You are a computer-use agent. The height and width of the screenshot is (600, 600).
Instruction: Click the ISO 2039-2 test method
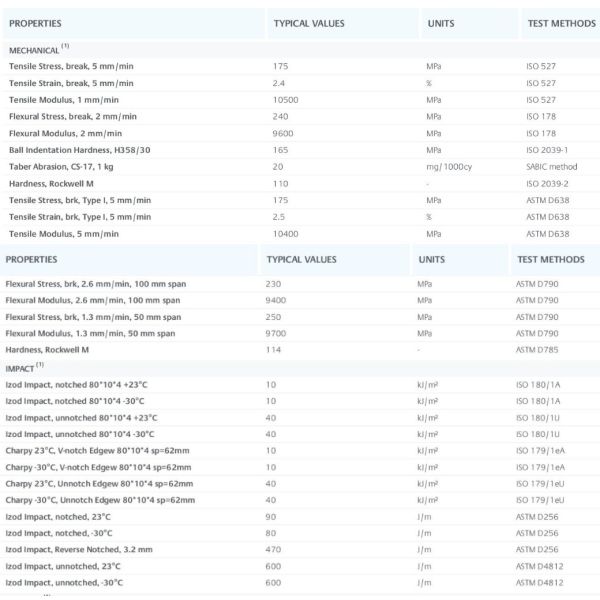[548, 183]
